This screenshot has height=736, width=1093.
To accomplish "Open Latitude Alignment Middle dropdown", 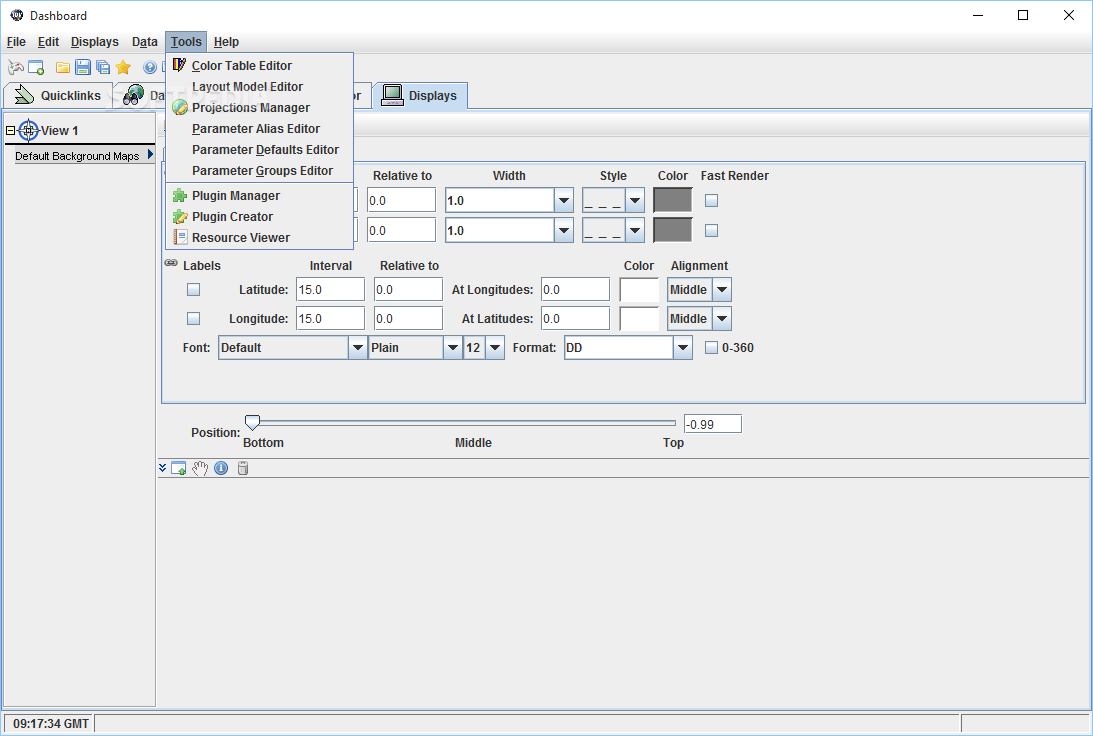I will (x=721, y=289).
